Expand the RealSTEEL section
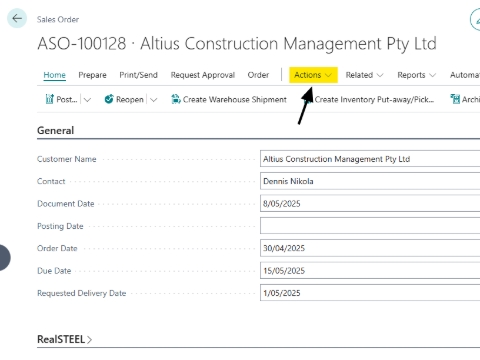The image size is (480, 360). coord(64,339)
